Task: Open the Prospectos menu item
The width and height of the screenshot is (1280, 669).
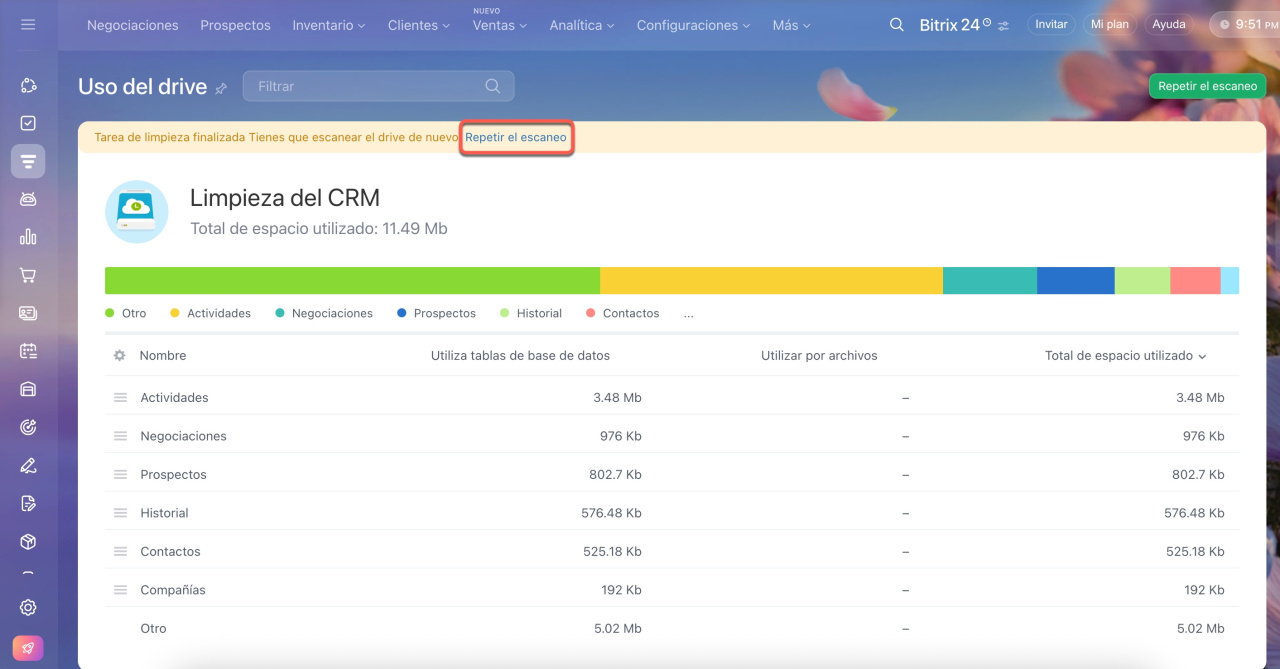Action: pos(235,25)
